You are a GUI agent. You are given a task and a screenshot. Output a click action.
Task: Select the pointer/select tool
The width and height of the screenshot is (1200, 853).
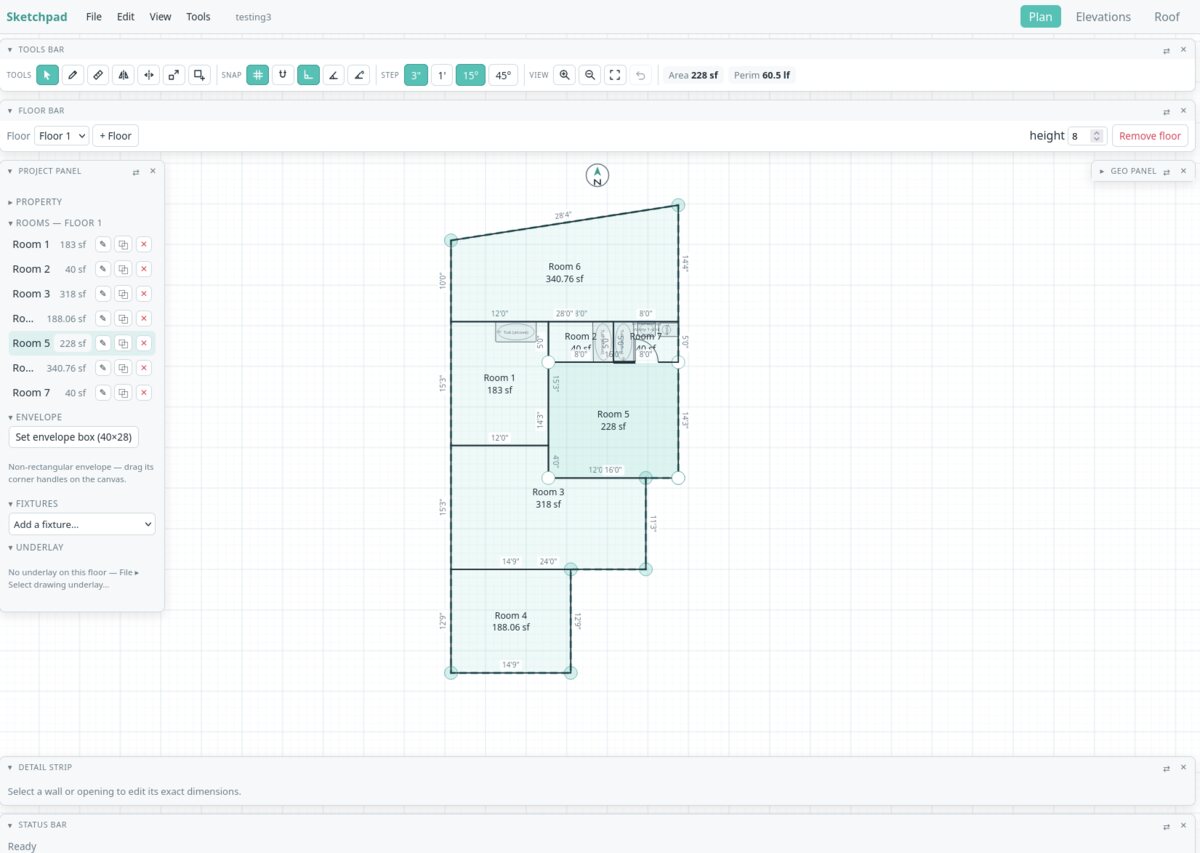(x=47, y=75)
